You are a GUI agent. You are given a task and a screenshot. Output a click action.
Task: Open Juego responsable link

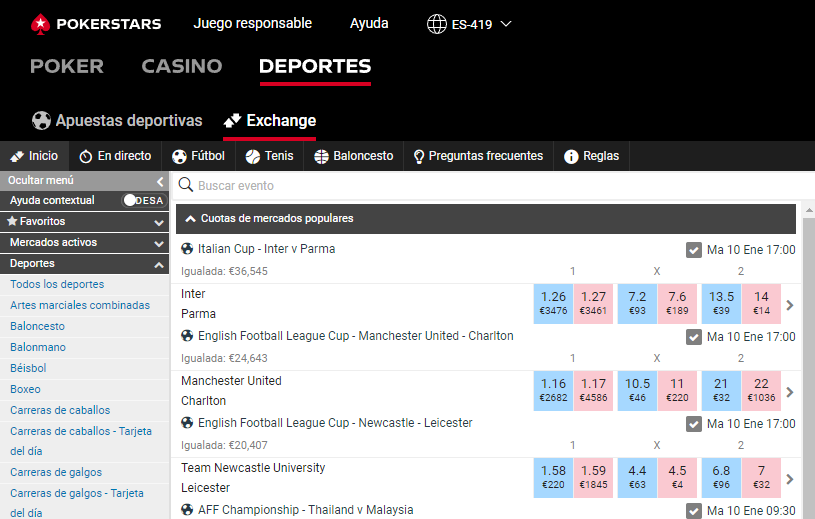(x=253, y=23)
